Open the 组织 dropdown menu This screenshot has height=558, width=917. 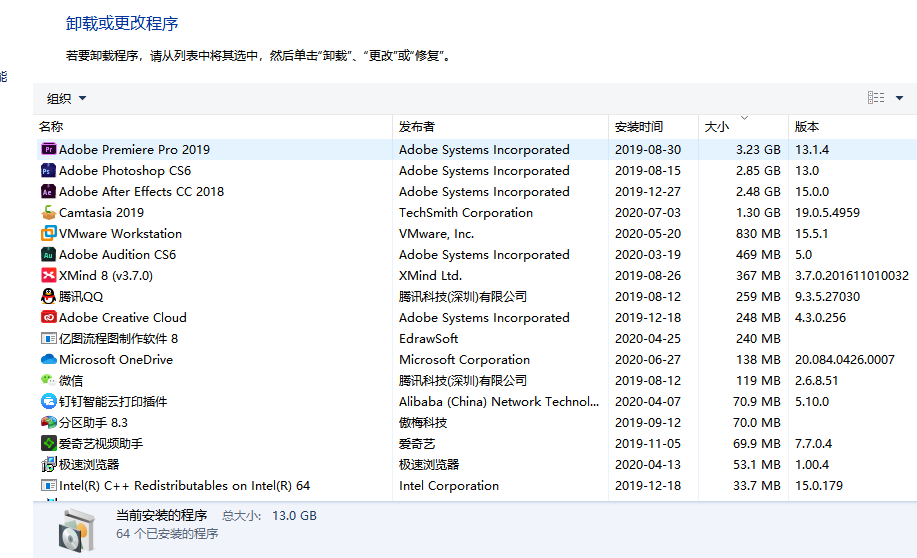point(66,98)
